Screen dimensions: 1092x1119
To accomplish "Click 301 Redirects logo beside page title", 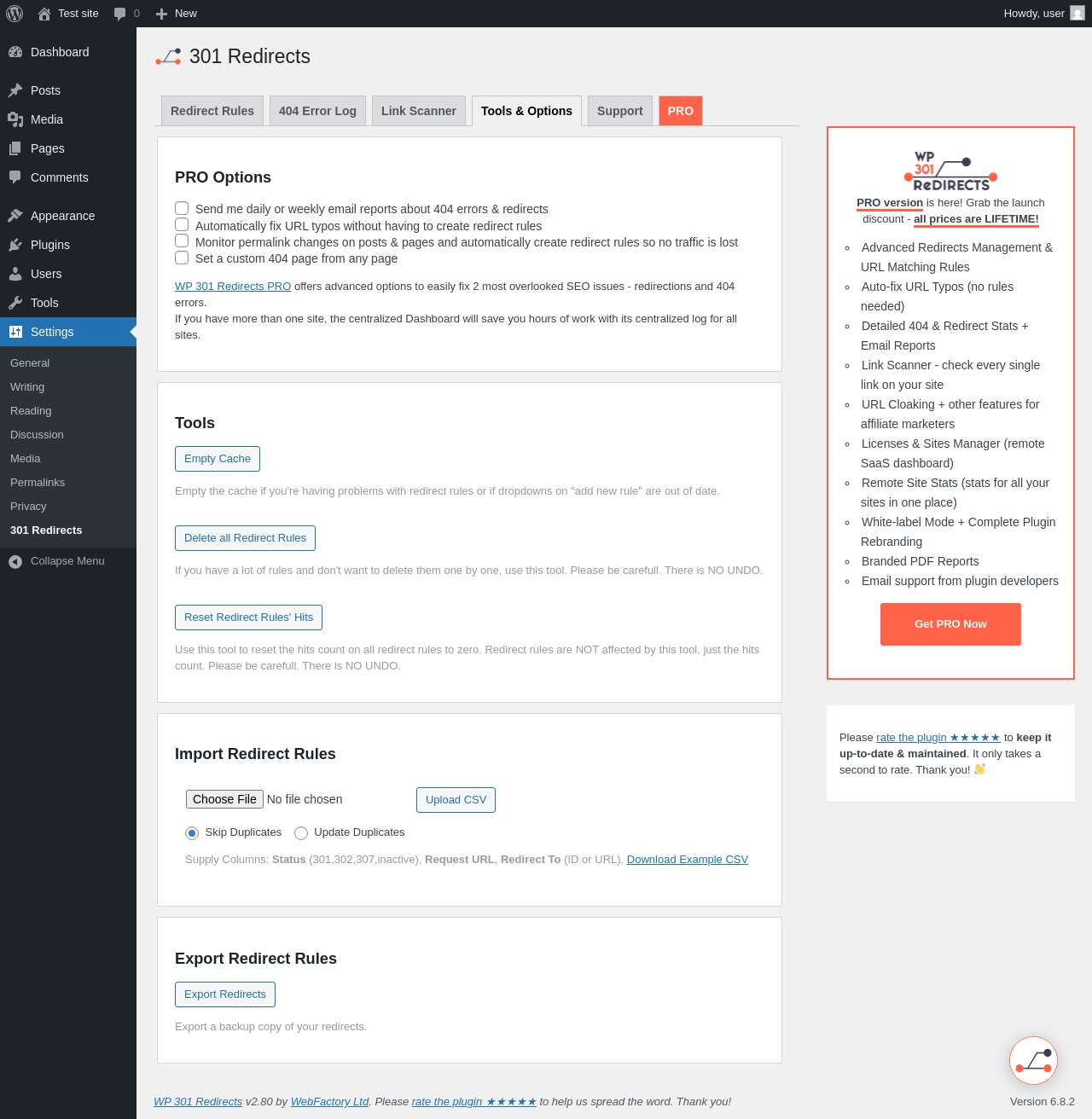I will tap(168, 56).
